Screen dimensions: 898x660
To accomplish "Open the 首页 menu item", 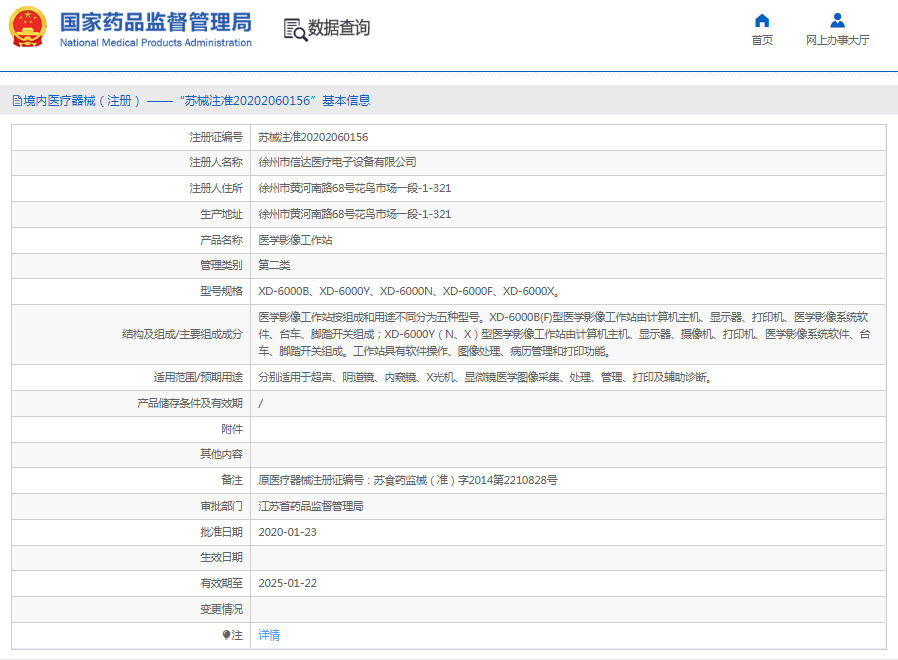I will (x=762, y=40).
